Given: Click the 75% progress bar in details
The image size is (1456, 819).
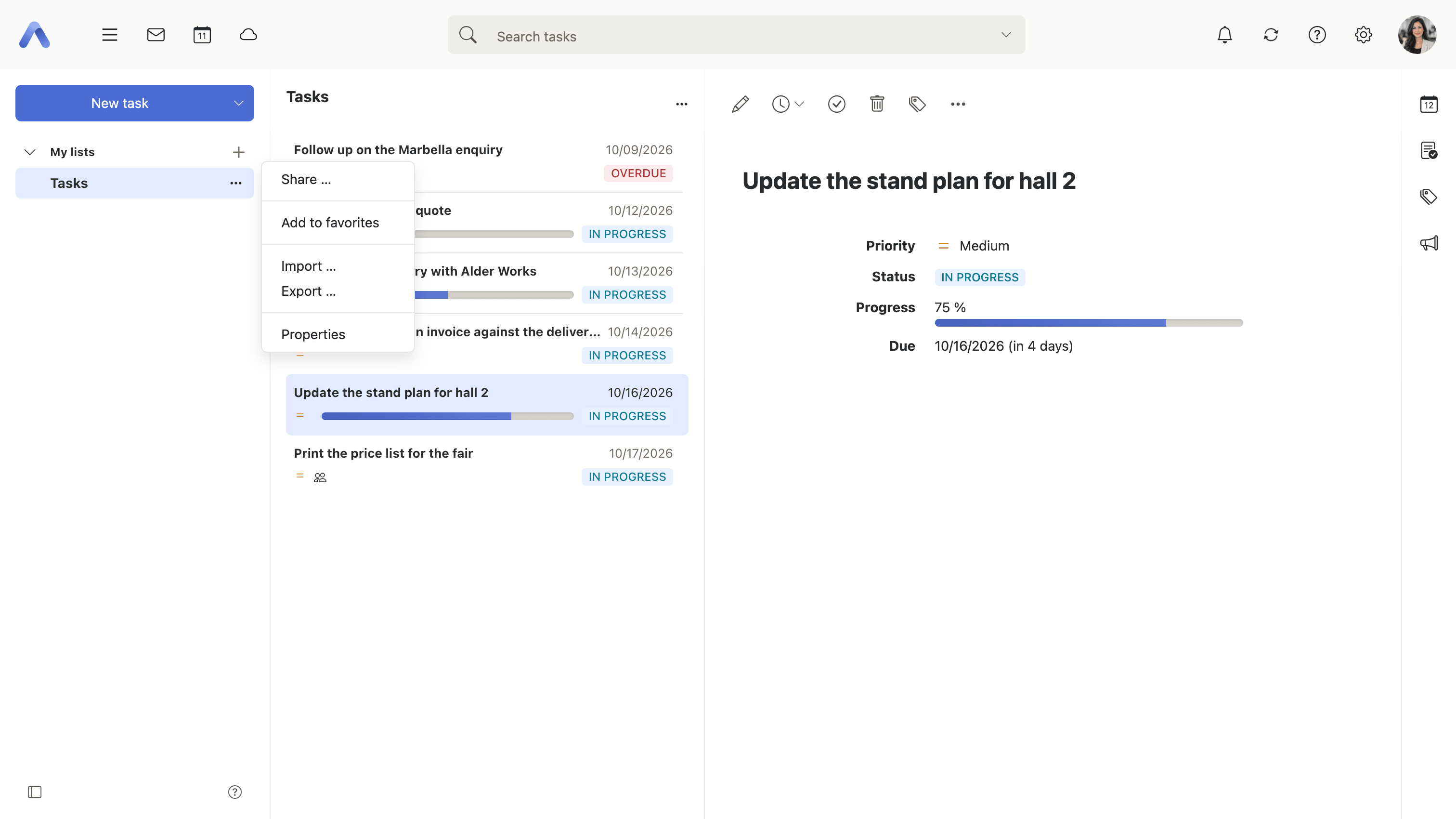Looking at the screenshot, I should point(1089,323).
